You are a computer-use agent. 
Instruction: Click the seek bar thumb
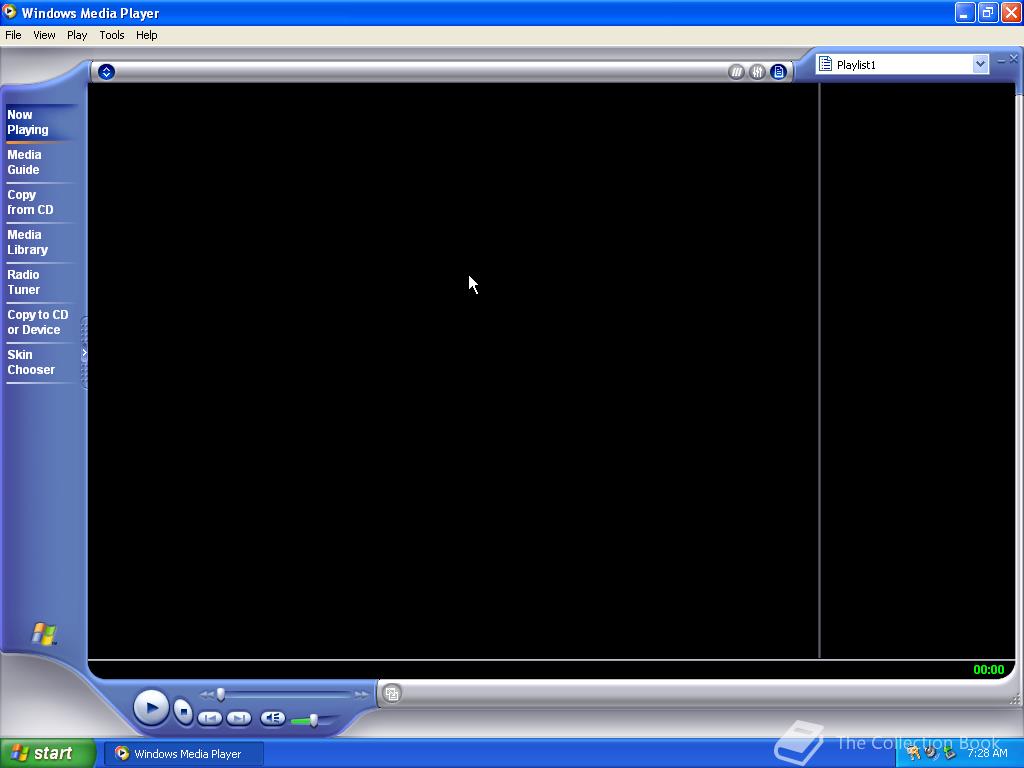221,694
